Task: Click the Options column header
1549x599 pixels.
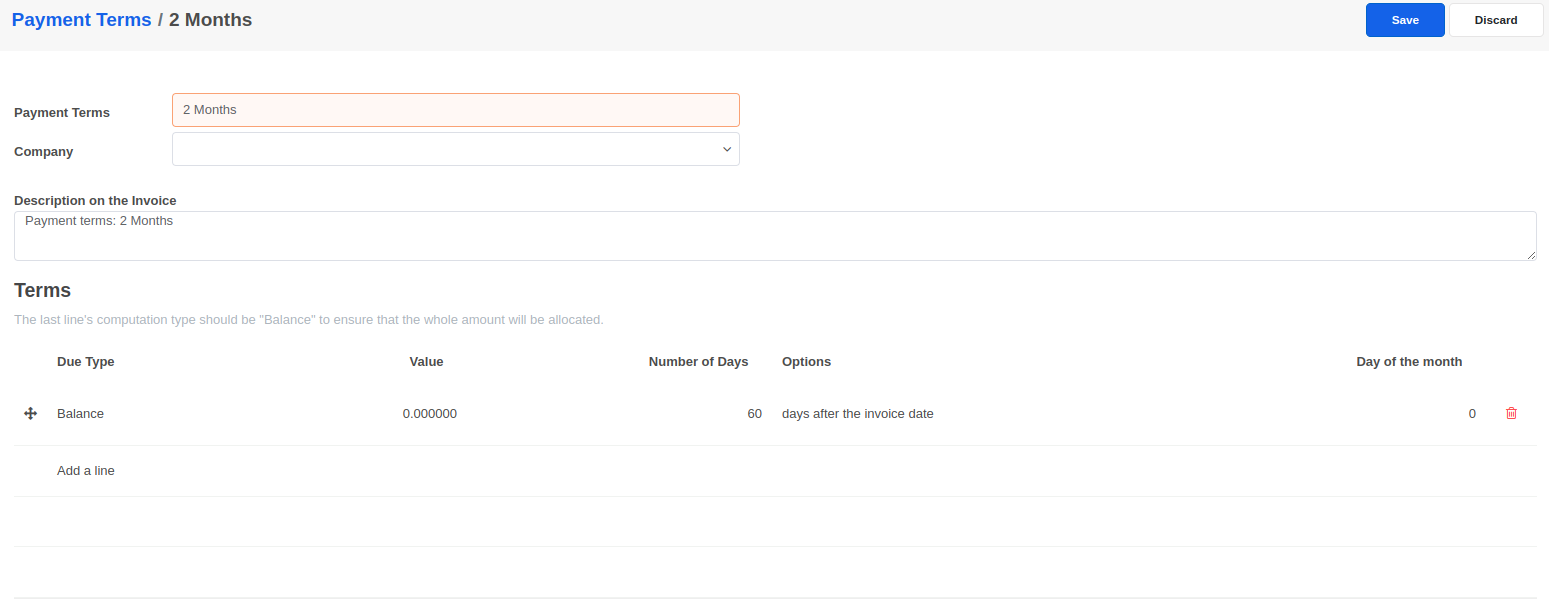Action: (806, 361)
